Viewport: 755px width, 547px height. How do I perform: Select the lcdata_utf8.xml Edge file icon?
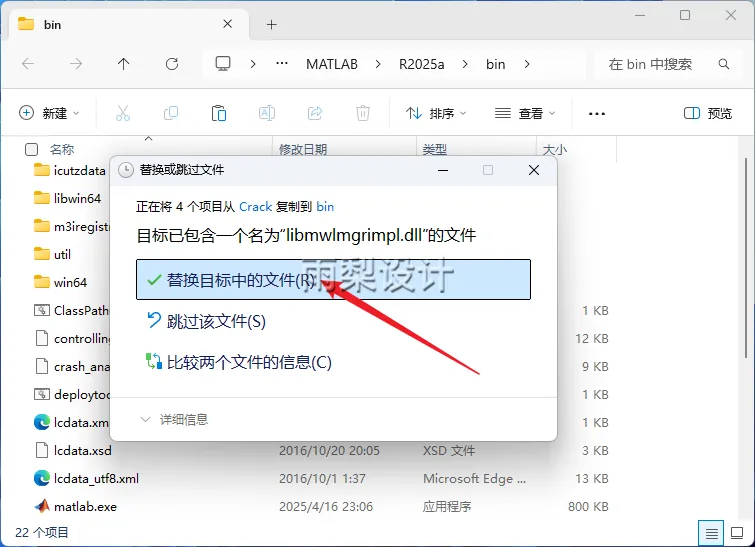coord(42,478)
